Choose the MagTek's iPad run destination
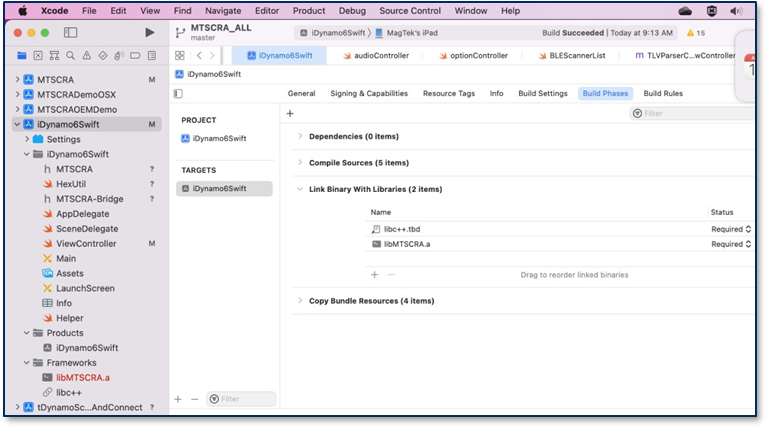Viewport: 767px width, 428px height. point(406,33)
